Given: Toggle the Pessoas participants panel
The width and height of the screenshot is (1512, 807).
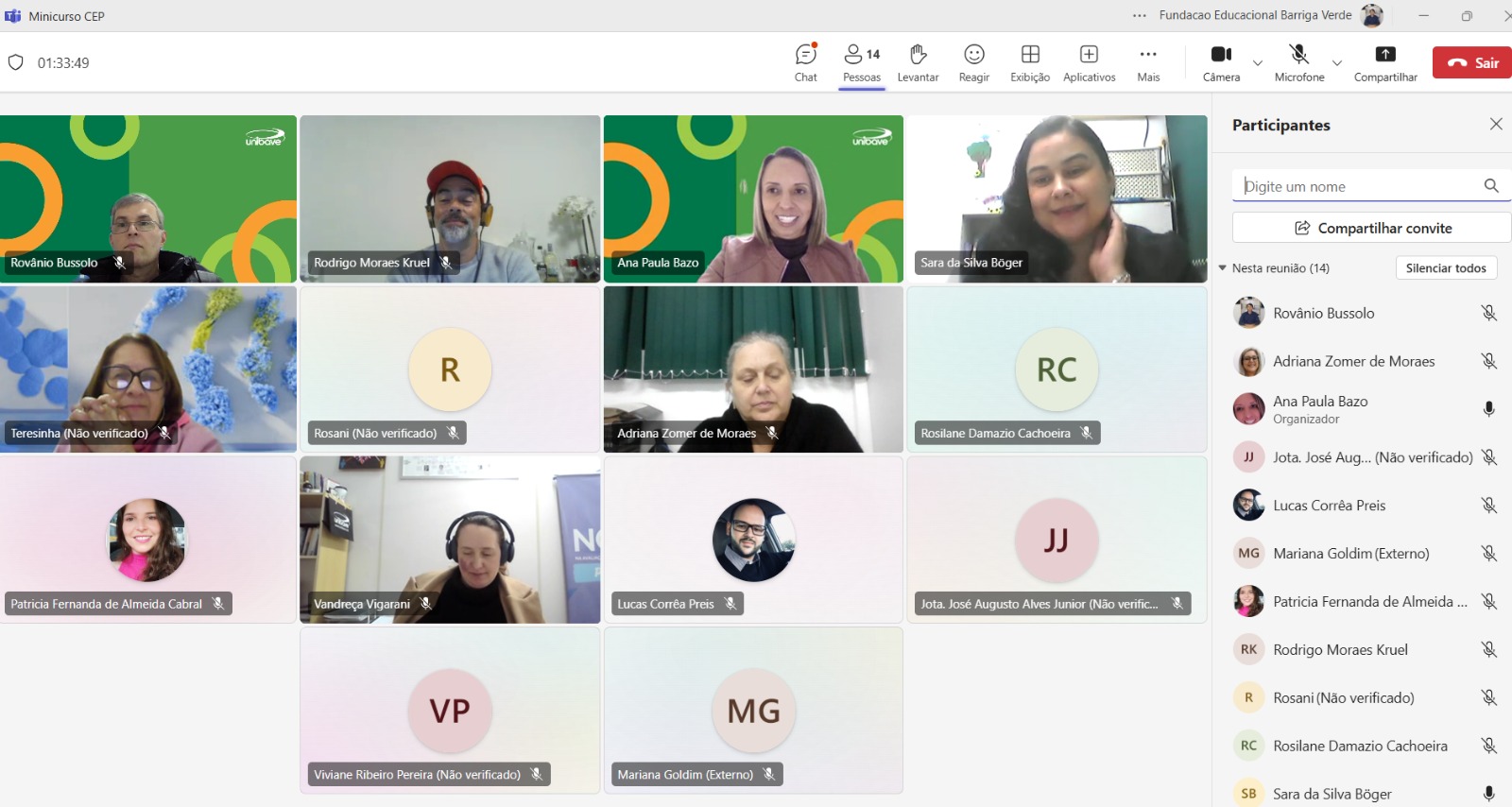Looking at the screenshot, I should [861, 62].
